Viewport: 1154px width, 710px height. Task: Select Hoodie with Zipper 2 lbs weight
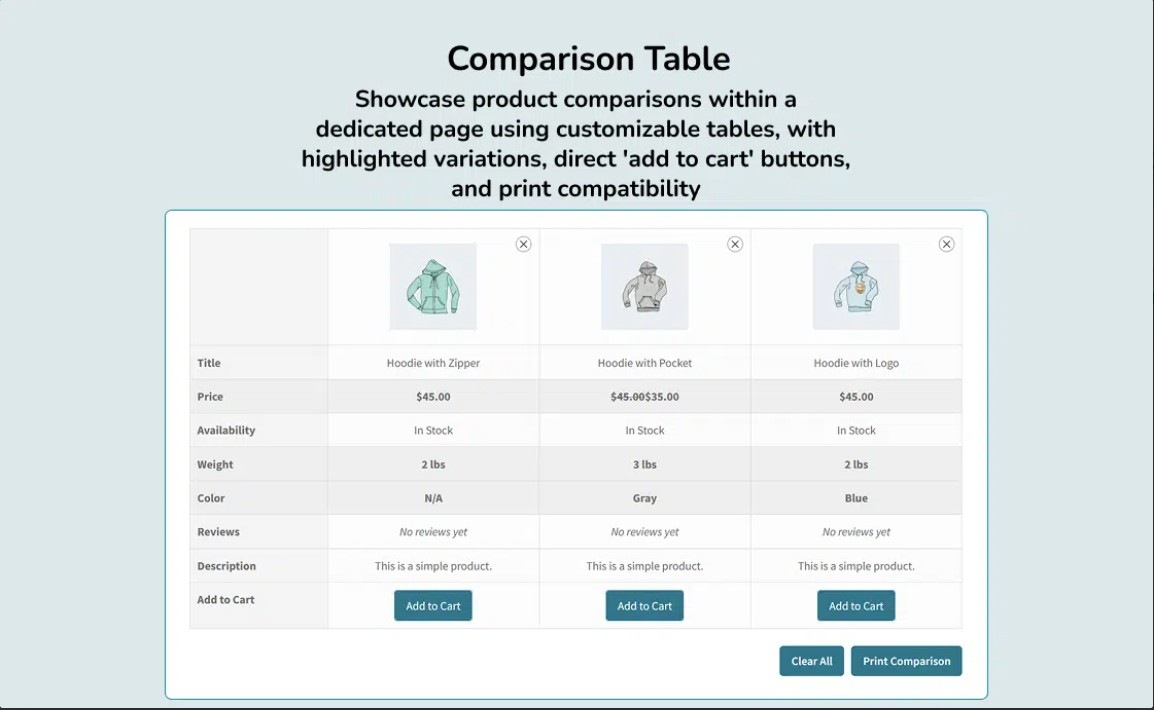click(433, 464)
